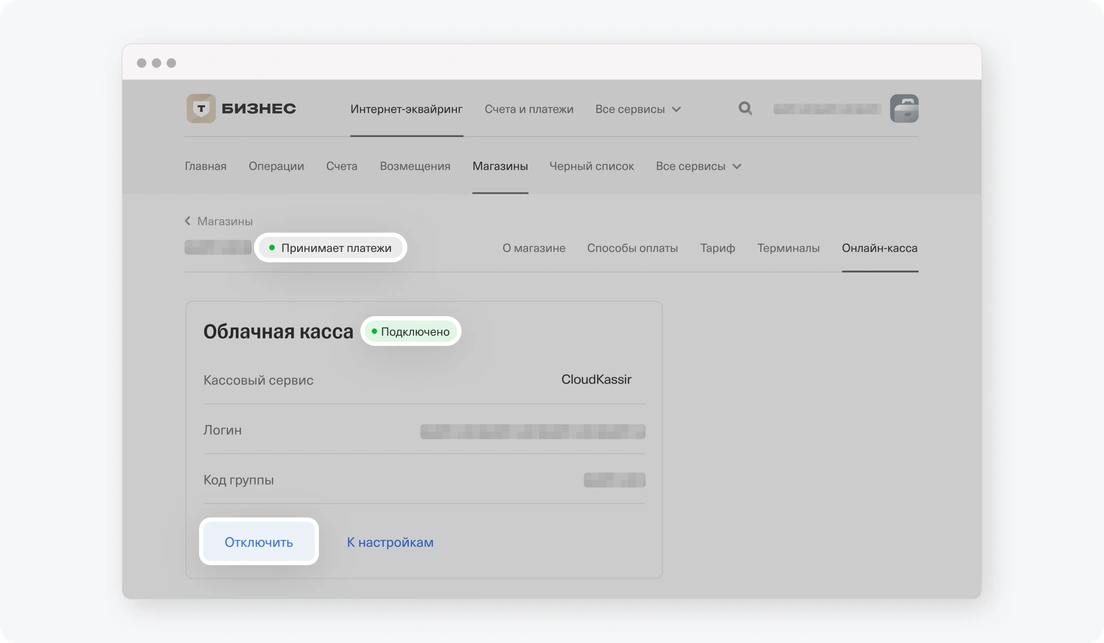Screen dimensions: 1104x643
Task: Expand the top Все сервисы dropdown
Action: pos(637,109)
